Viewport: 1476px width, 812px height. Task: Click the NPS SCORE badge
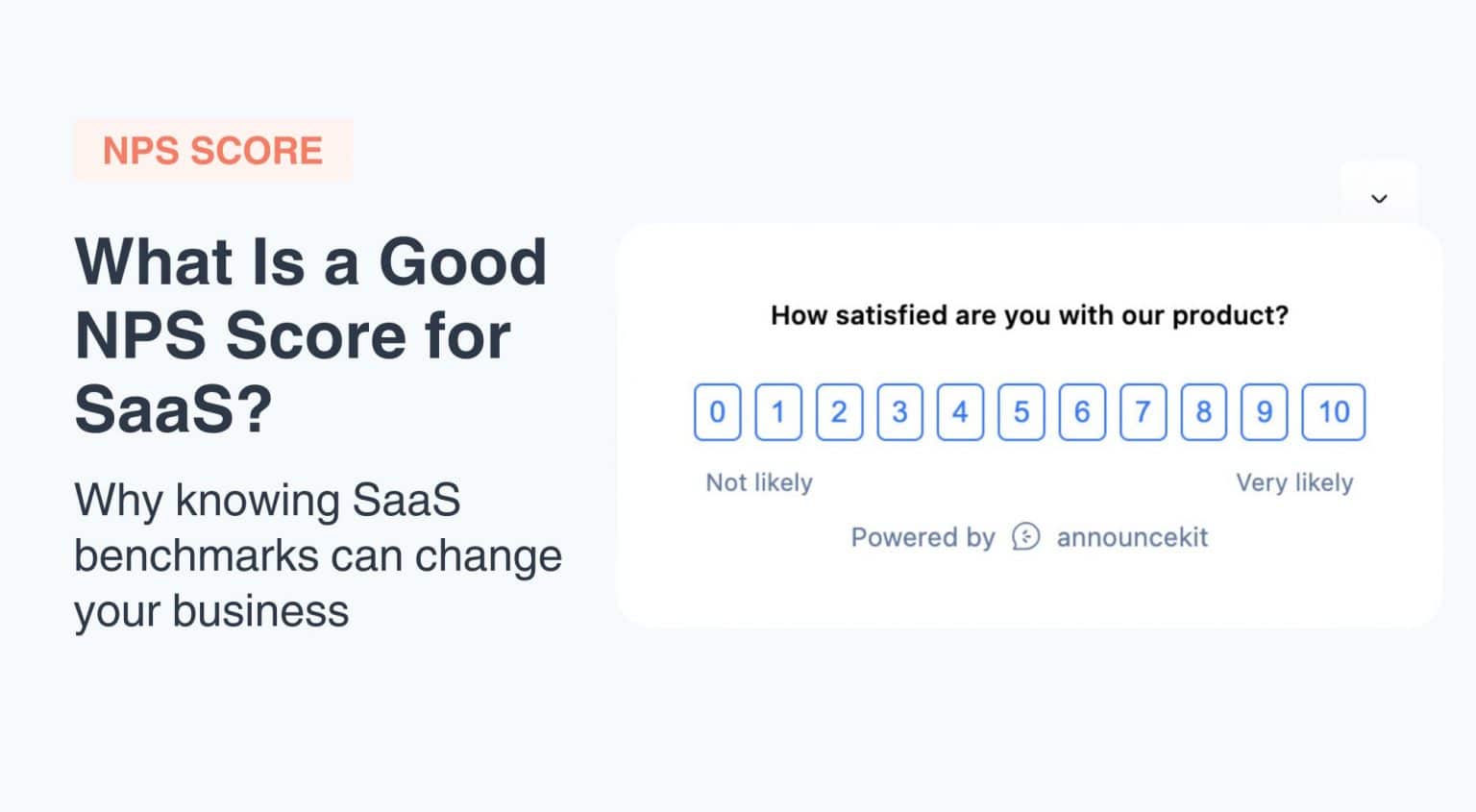point(212,150)
